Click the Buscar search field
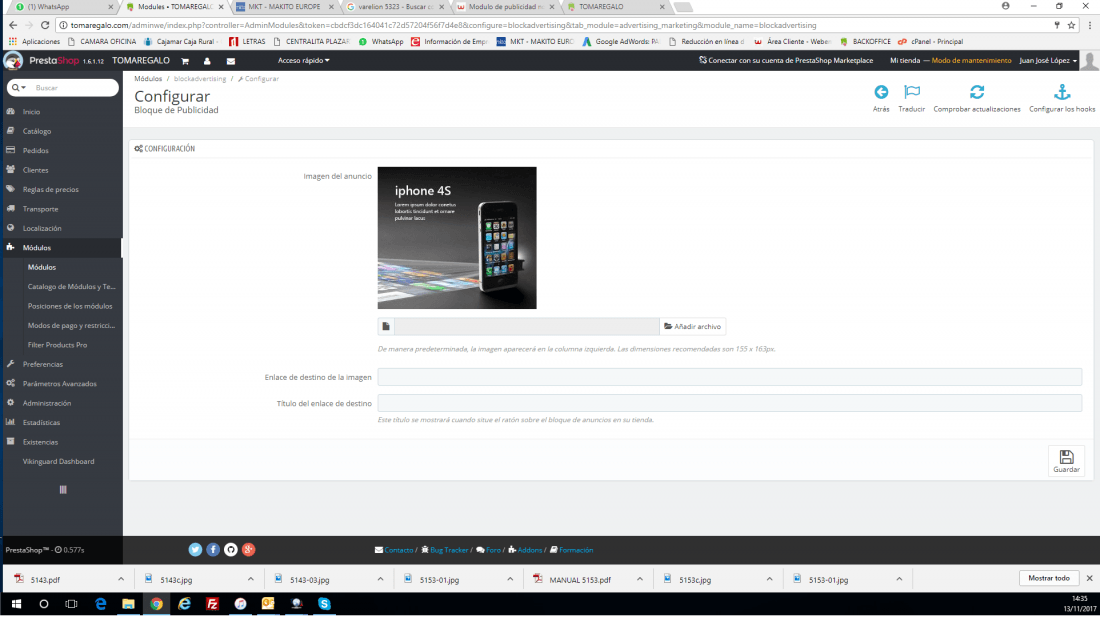 tap(75, 88)
